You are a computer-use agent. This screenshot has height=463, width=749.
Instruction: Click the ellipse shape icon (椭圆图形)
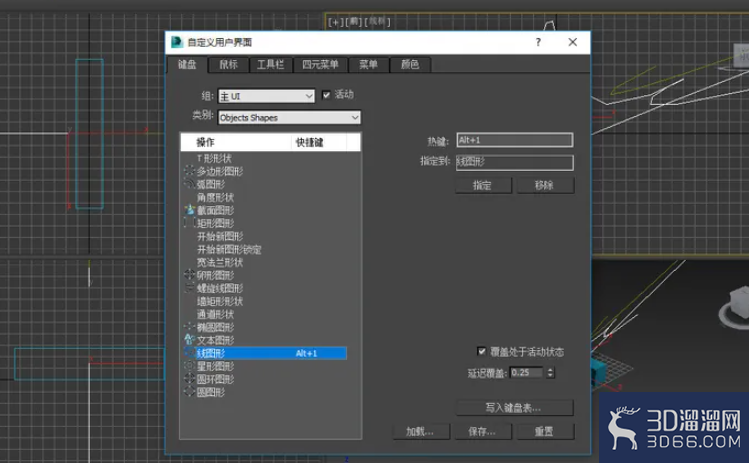[189, 327]
